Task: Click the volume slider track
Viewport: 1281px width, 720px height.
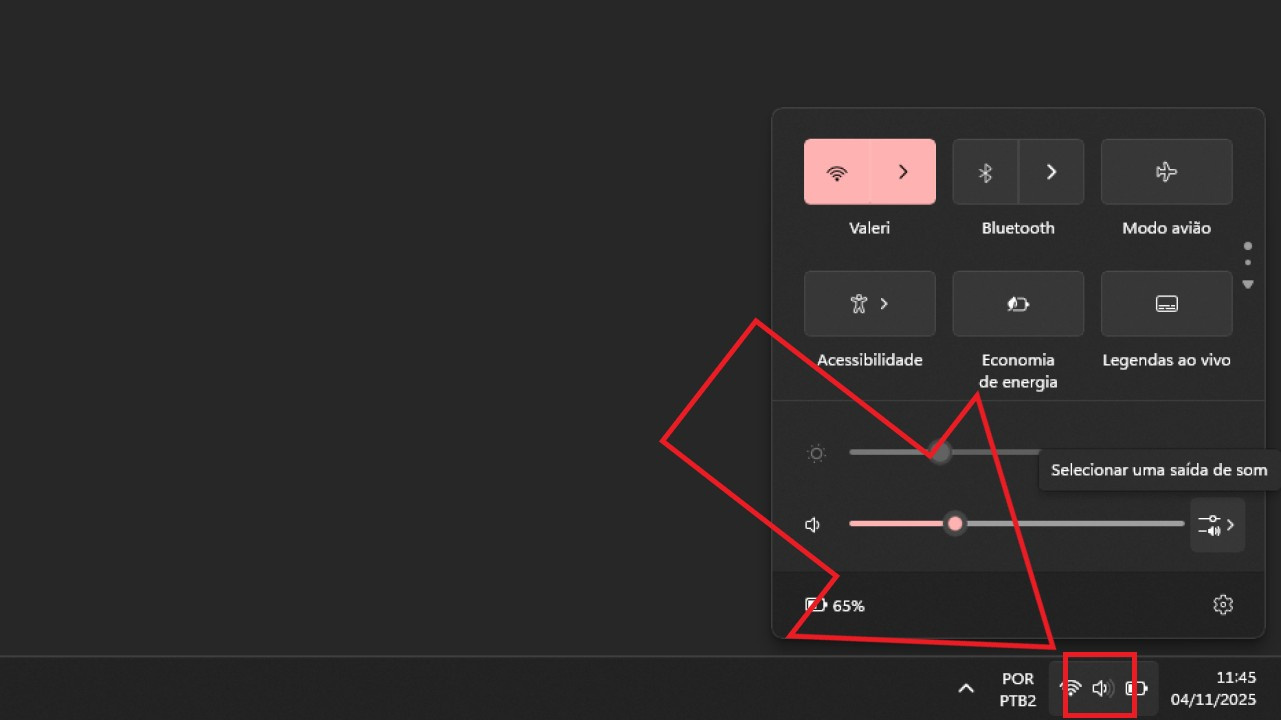Action: click(1017, 524)
